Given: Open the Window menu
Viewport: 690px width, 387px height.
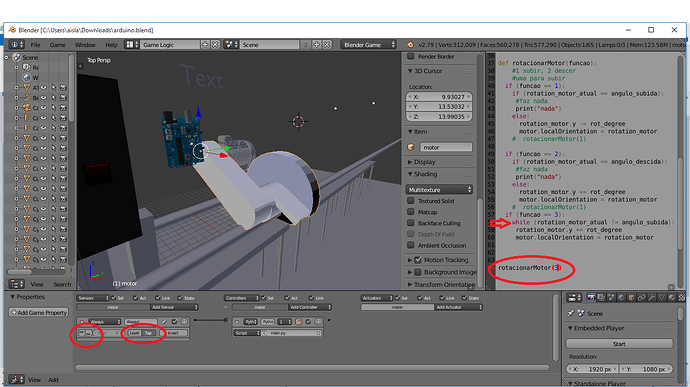Looking at the screenshot, I should (85, 45).
